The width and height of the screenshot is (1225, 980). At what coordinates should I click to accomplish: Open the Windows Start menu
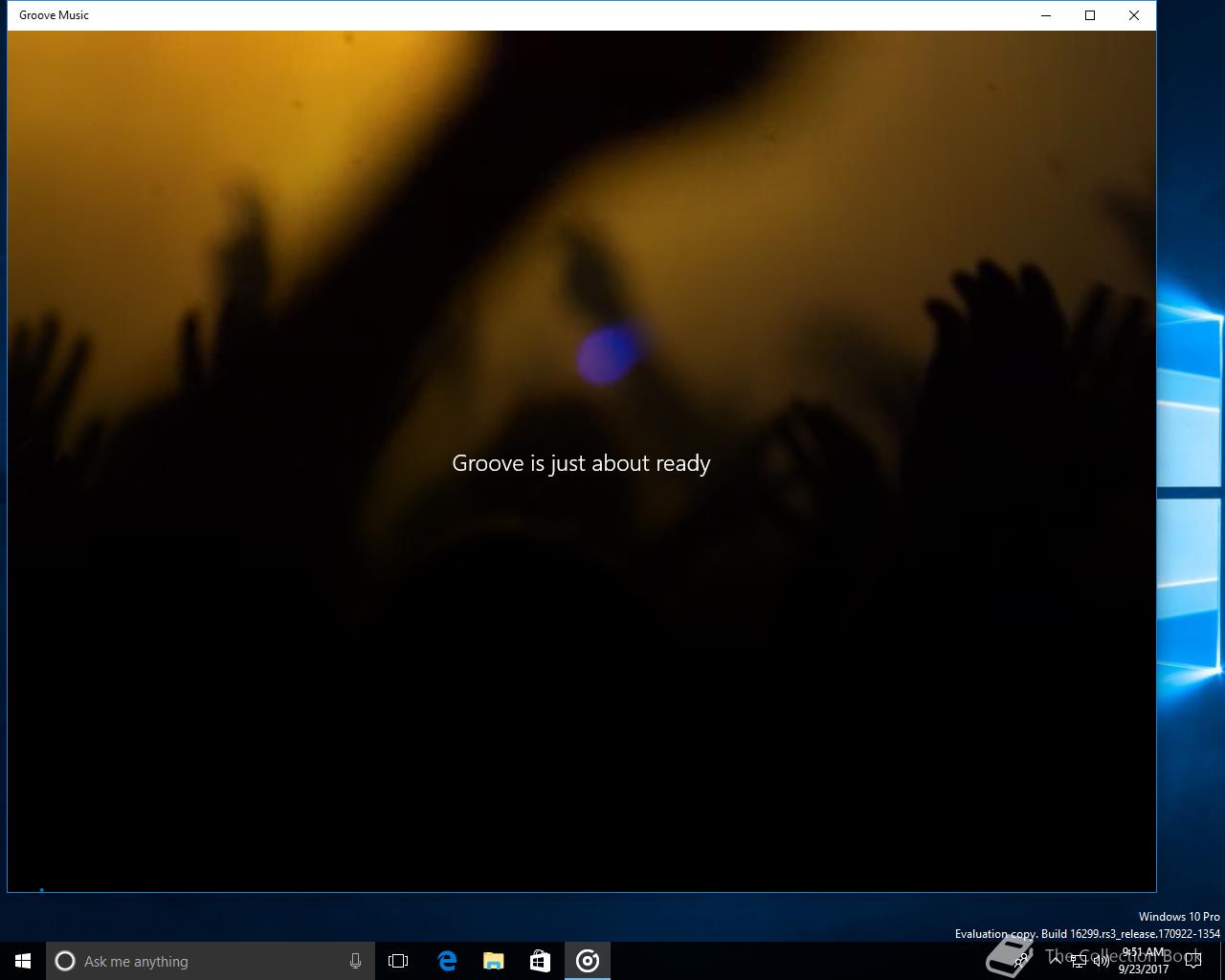23,961
